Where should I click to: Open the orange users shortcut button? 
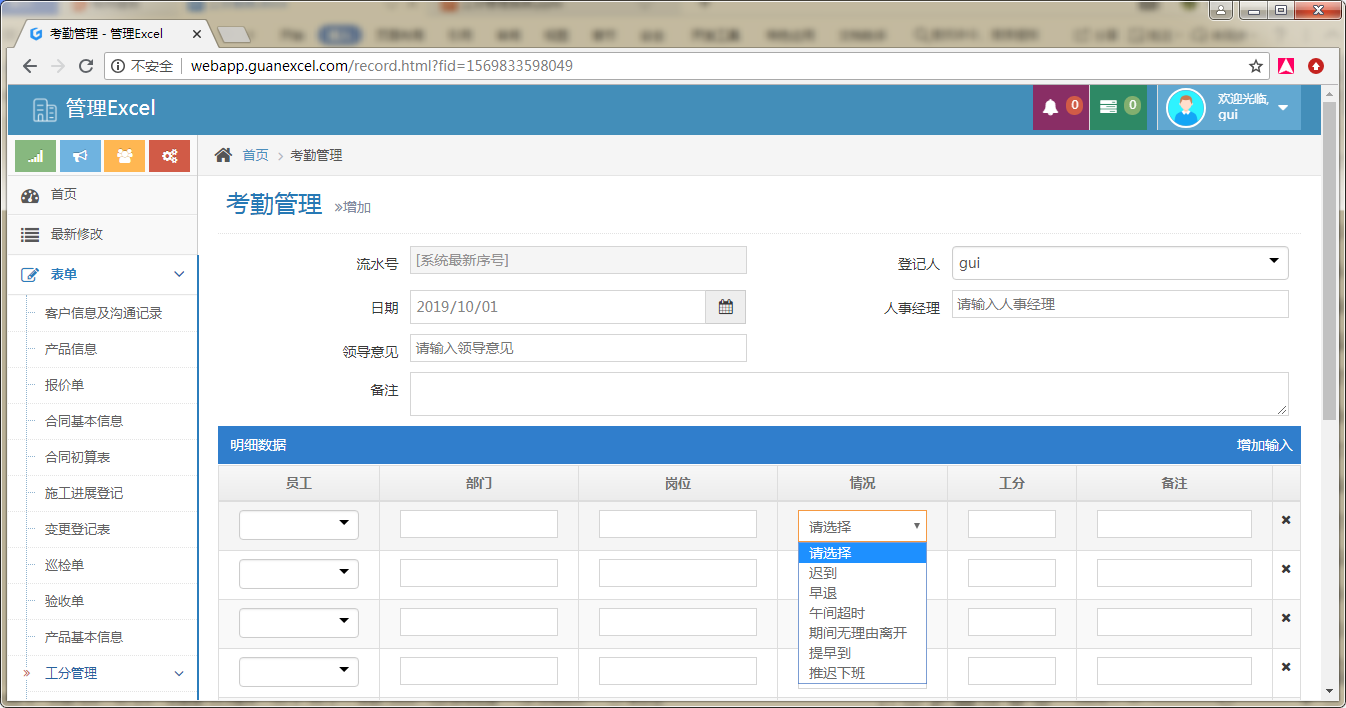[124, 156]
